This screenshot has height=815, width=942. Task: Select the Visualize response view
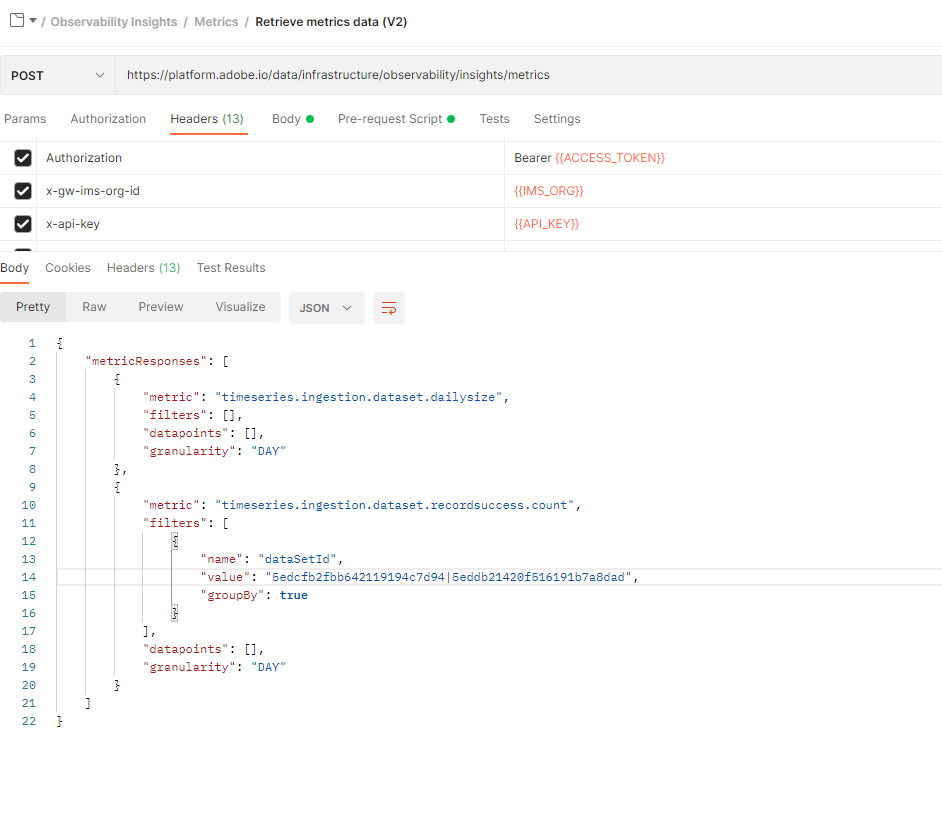pos(240,307)
